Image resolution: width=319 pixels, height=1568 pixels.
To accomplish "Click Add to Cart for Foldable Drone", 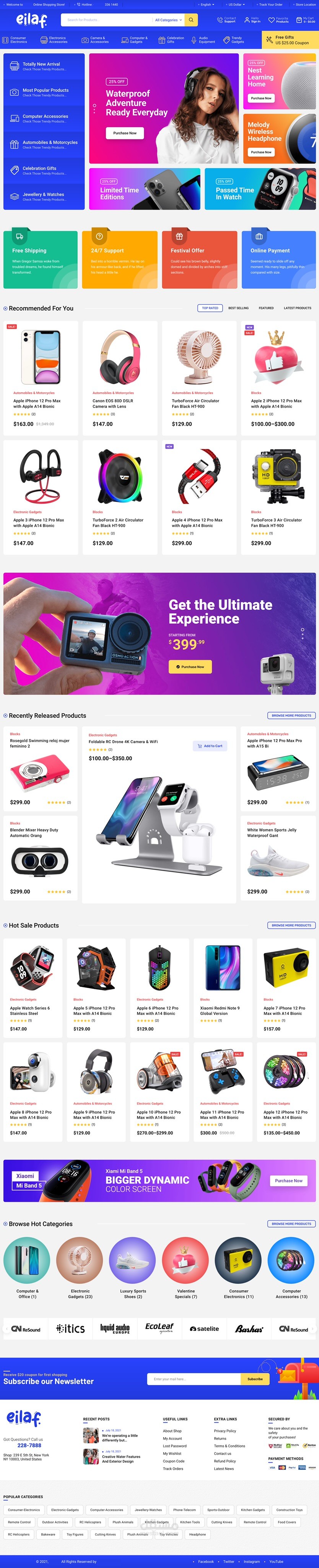I will click(210, 746).
